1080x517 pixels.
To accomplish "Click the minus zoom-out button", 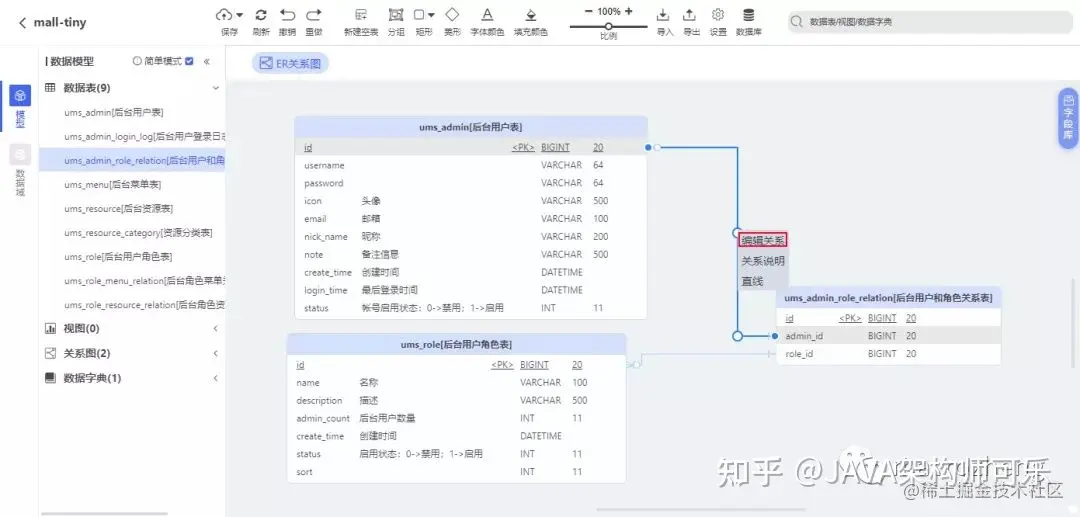I will (x=588, y=12).
